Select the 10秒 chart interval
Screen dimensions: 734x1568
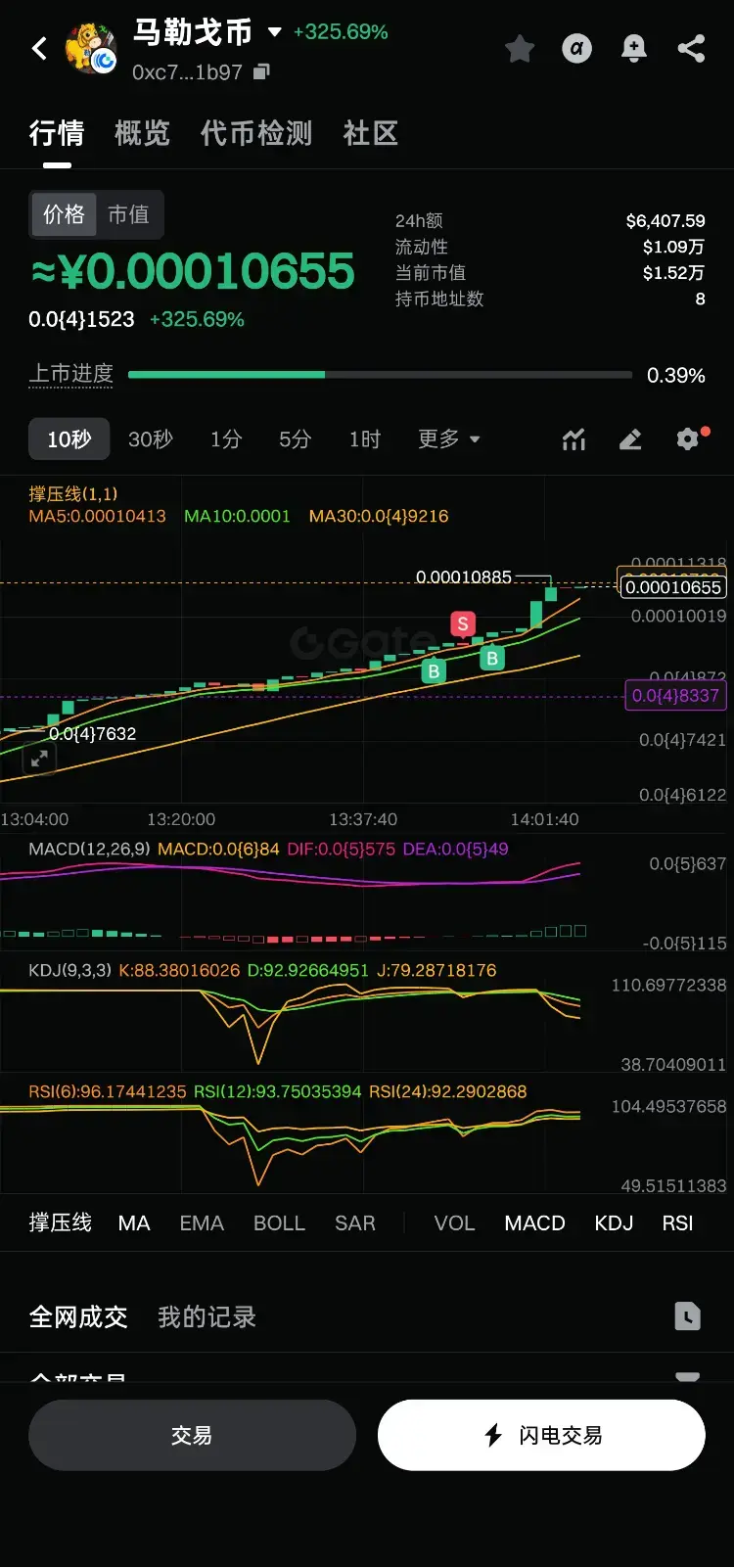[x=69, y=438]
